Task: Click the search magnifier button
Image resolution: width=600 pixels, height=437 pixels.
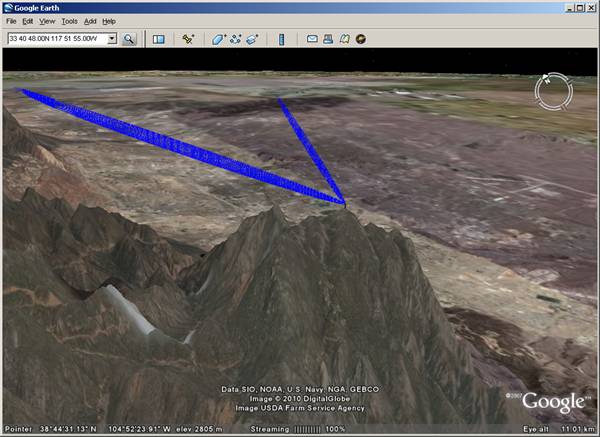Action: pos(129,39)
